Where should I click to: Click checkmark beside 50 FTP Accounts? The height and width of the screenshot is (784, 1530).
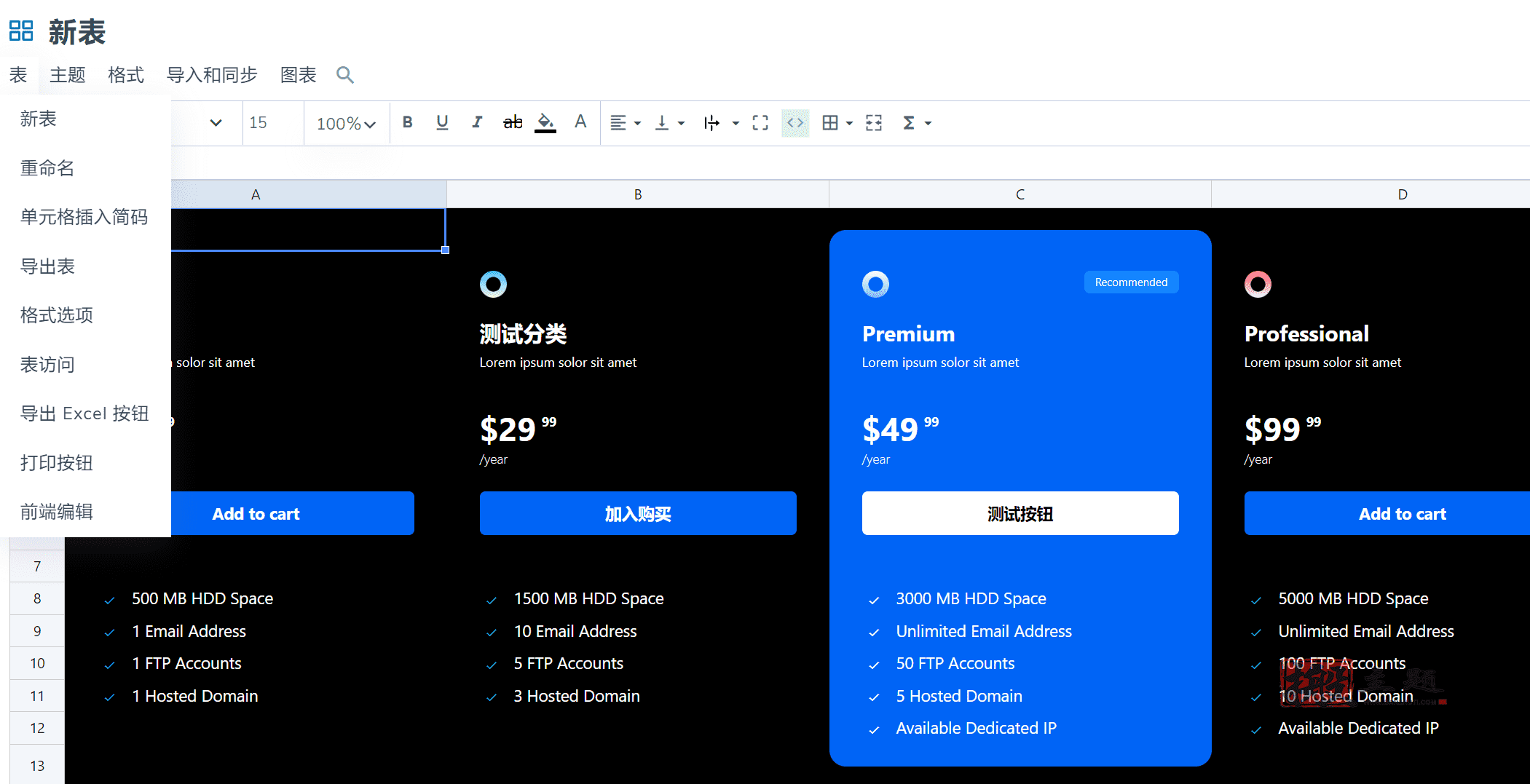(x=874, y=665)
